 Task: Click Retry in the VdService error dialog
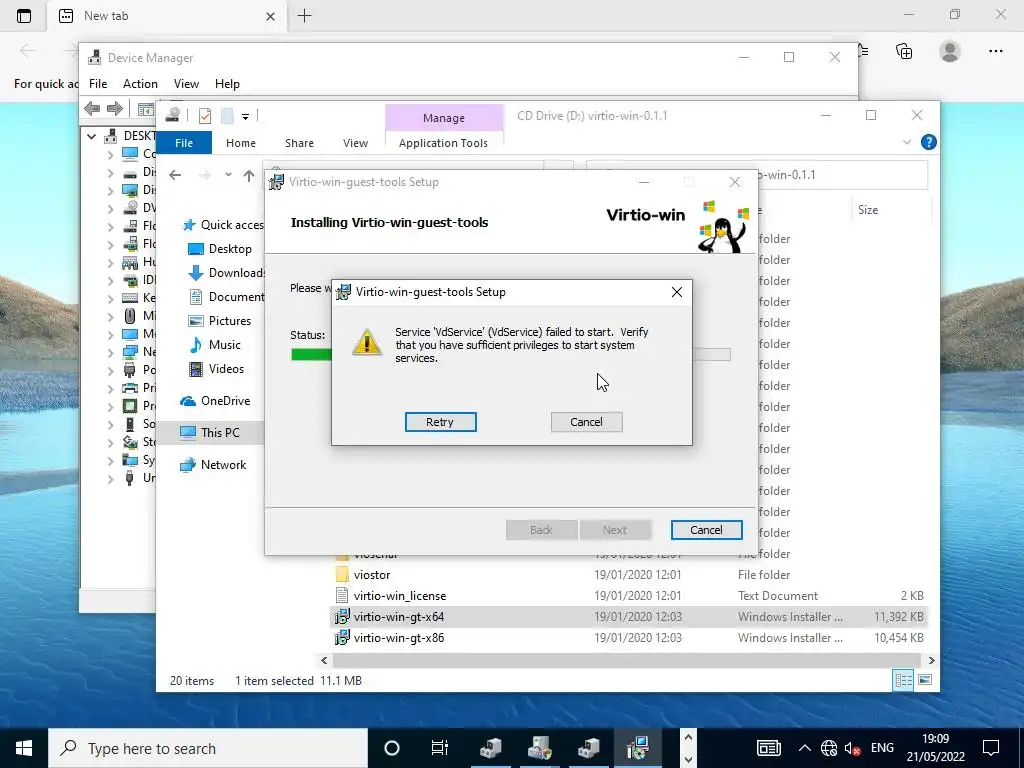pos(440,422)
